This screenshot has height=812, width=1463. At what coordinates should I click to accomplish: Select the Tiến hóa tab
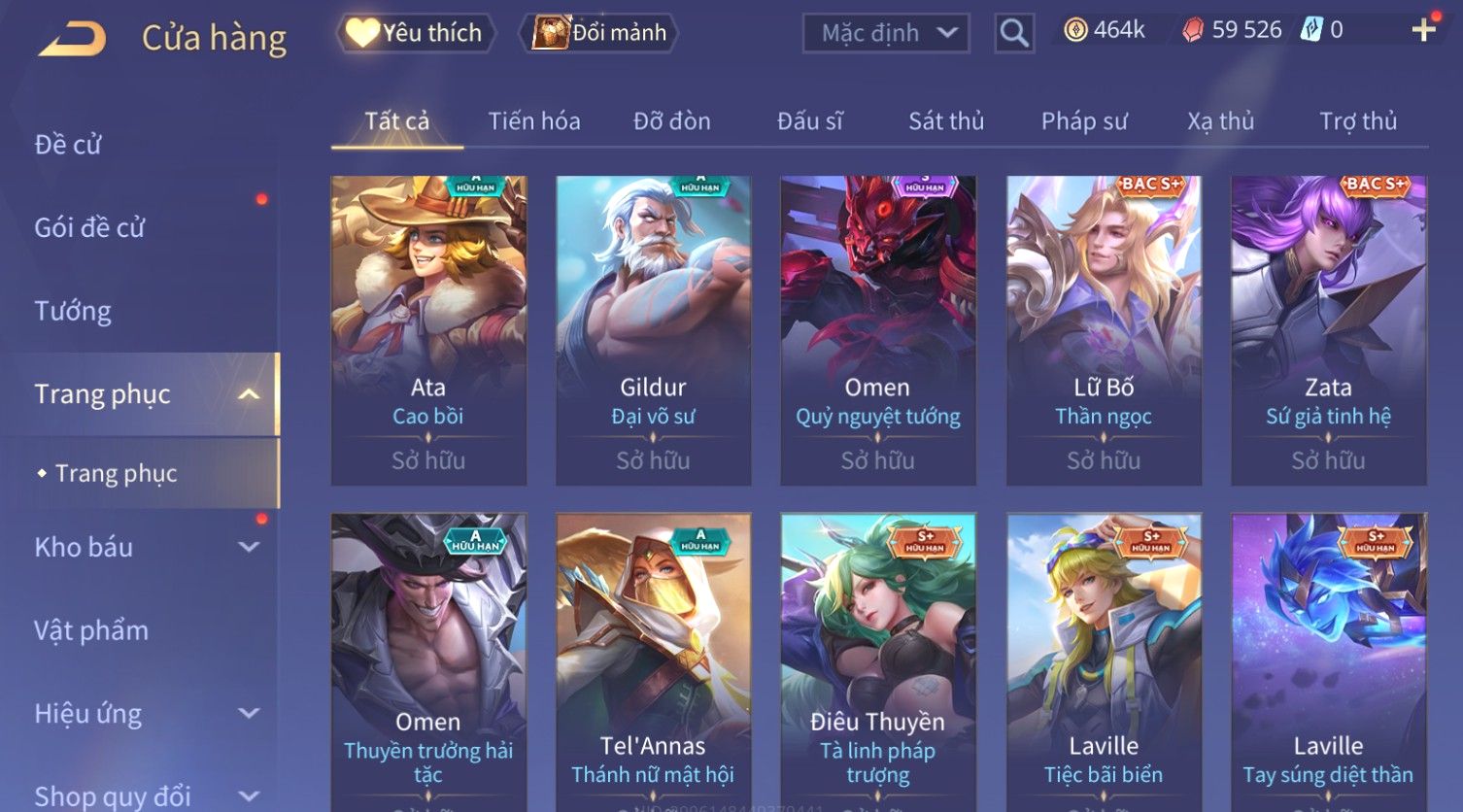point(534,121)
